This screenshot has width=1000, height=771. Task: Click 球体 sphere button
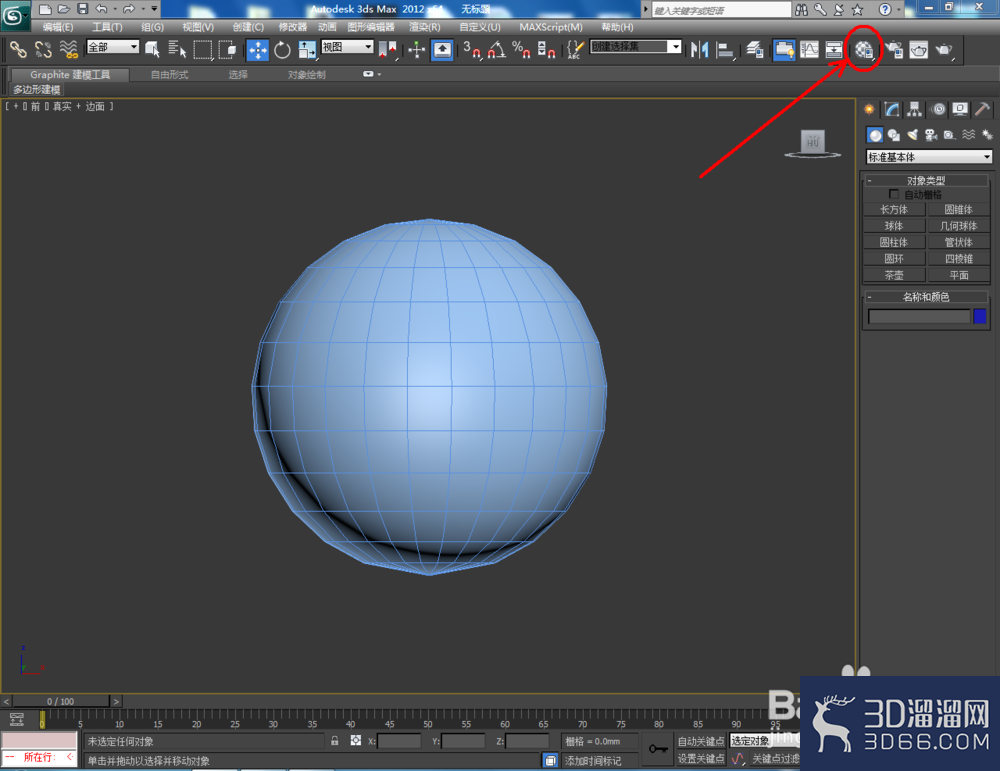[x=893, y=226]
